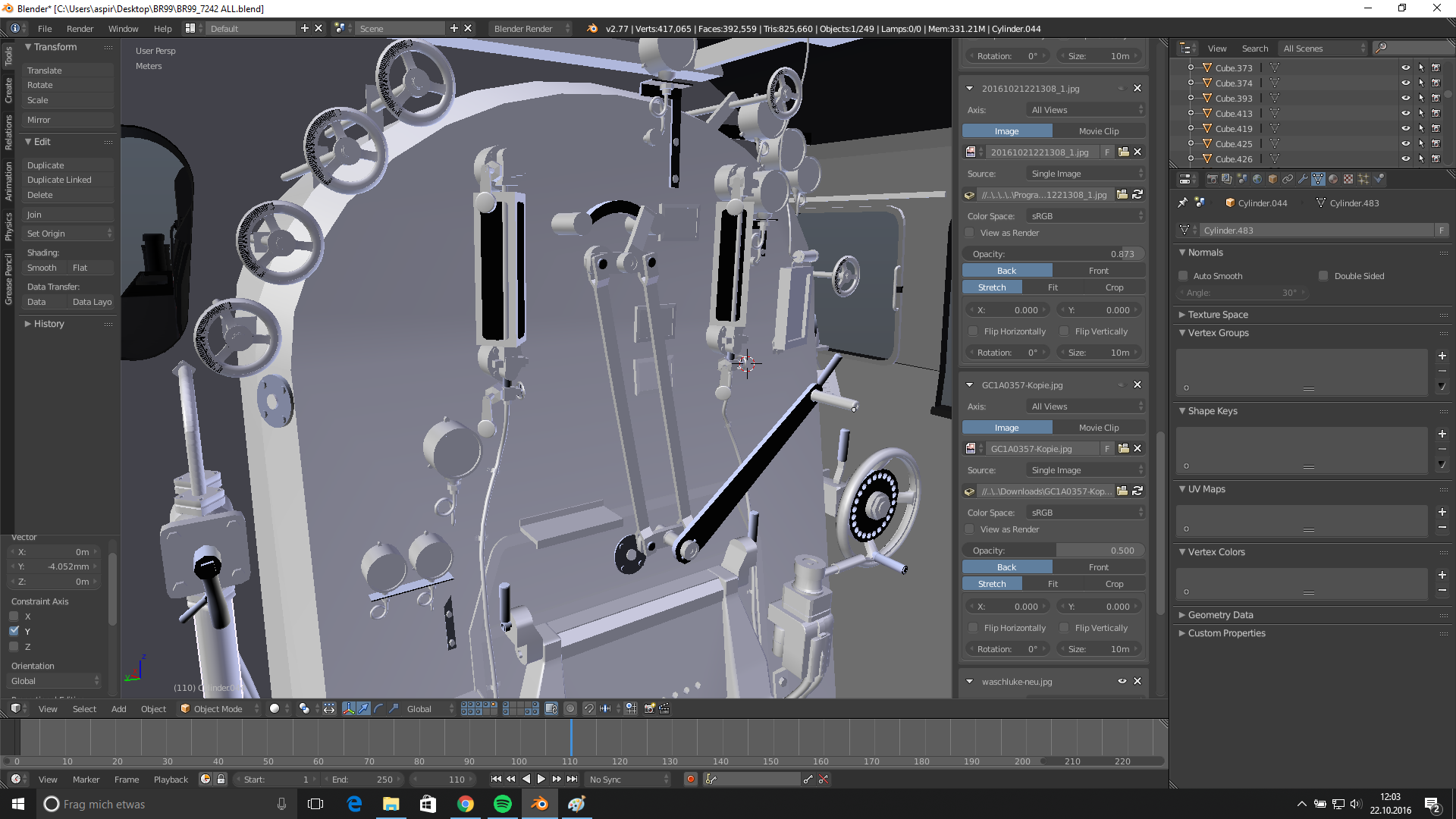Expand the History panel

[x=49, y=324]
